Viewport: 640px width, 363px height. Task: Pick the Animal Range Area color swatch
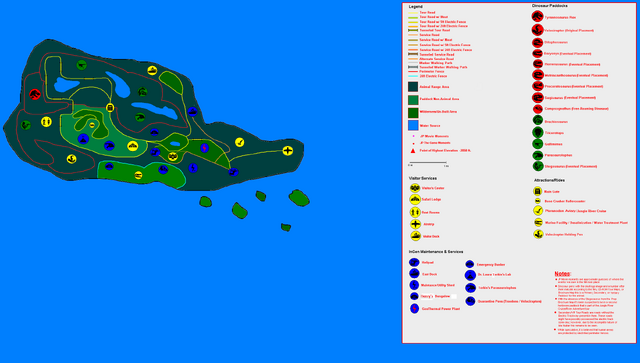click(x=413, y=87)
